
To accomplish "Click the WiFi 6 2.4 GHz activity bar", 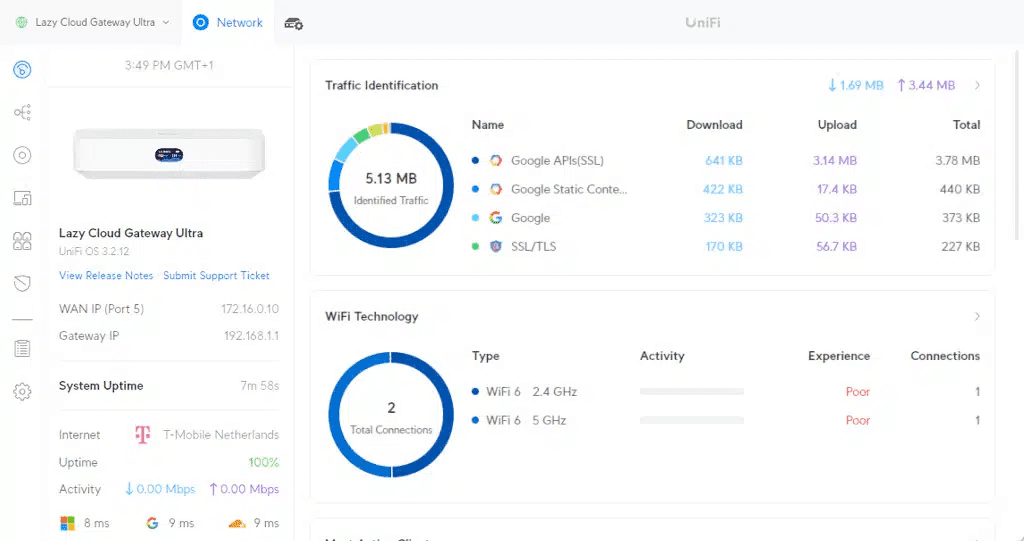I will click(x=691, y=392).
